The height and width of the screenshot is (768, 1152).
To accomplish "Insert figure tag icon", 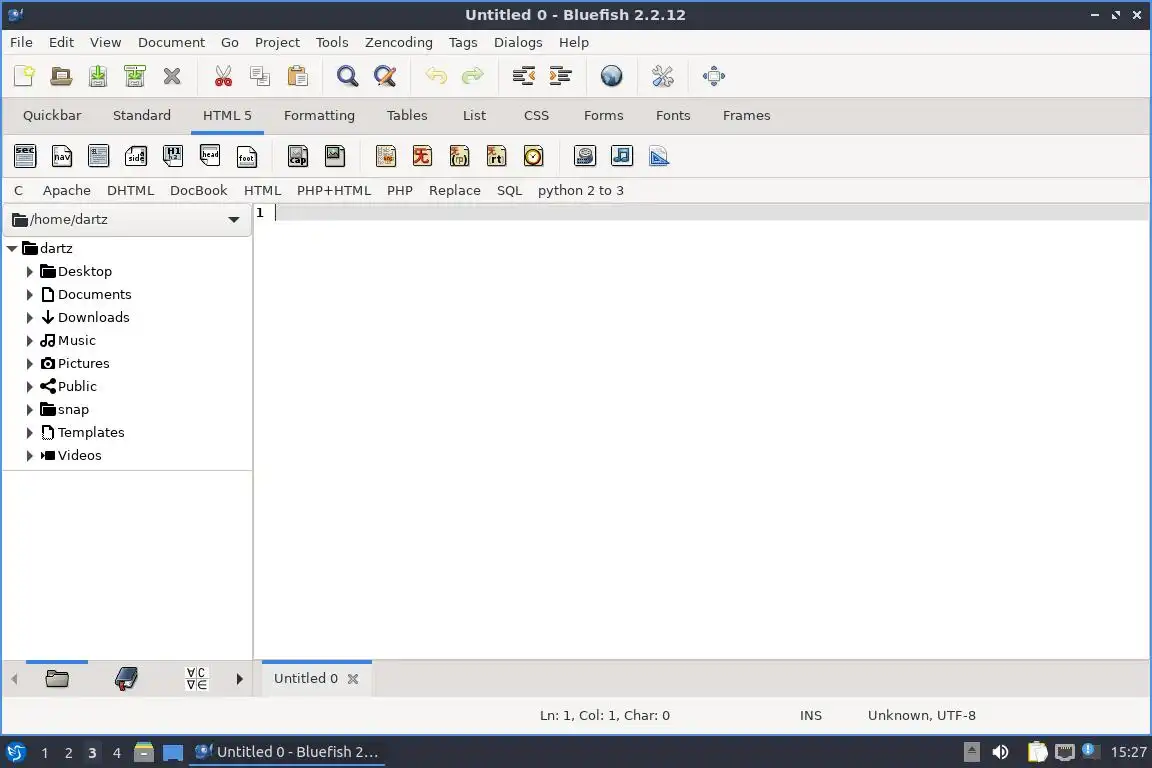I will tap(335, 156).
